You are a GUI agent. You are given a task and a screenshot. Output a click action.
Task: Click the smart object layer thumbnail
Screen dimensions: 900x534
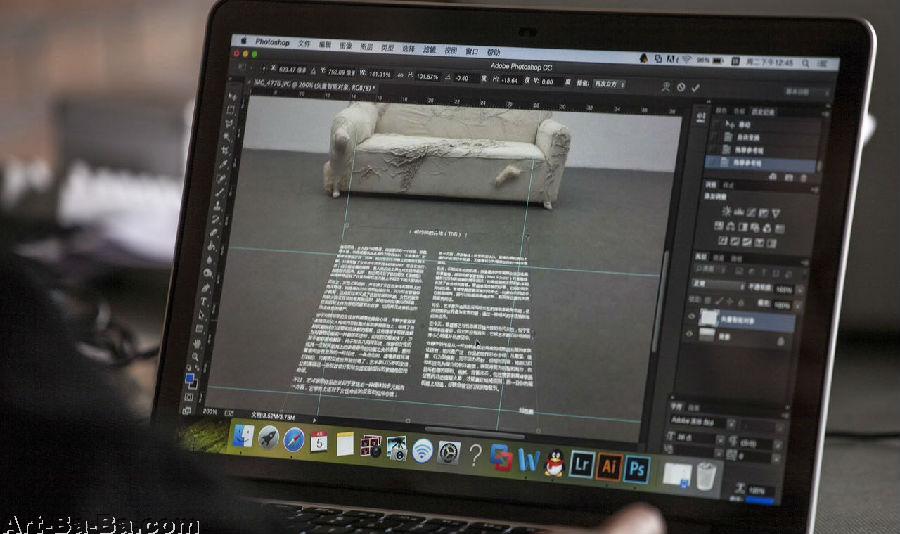tap(709, 317)
